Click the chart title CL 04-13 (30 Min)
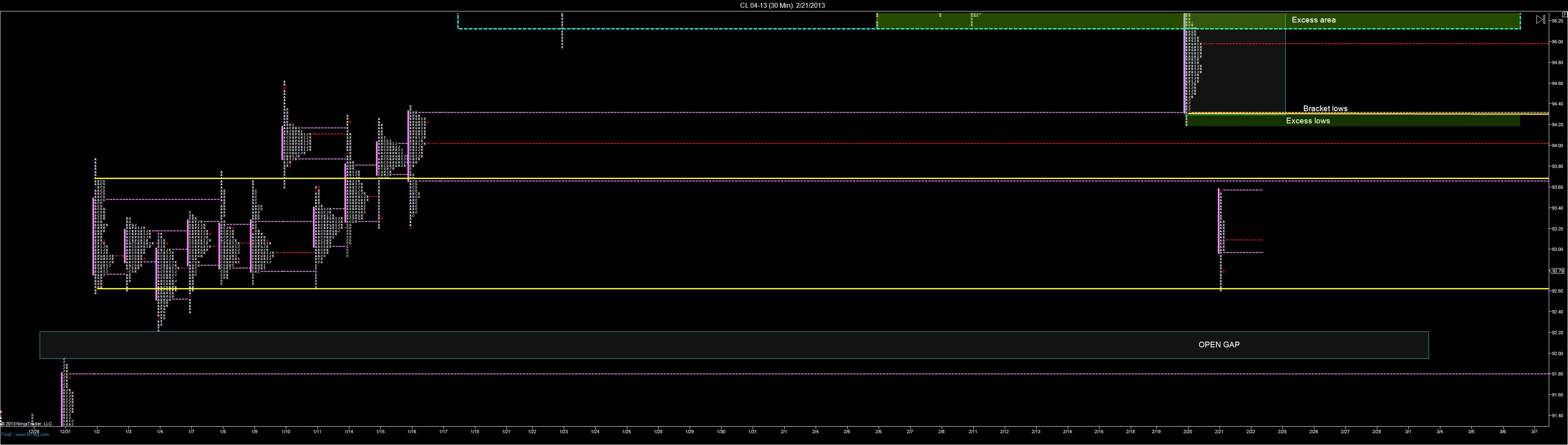The image size is (1568, 445). click(766, 5)
